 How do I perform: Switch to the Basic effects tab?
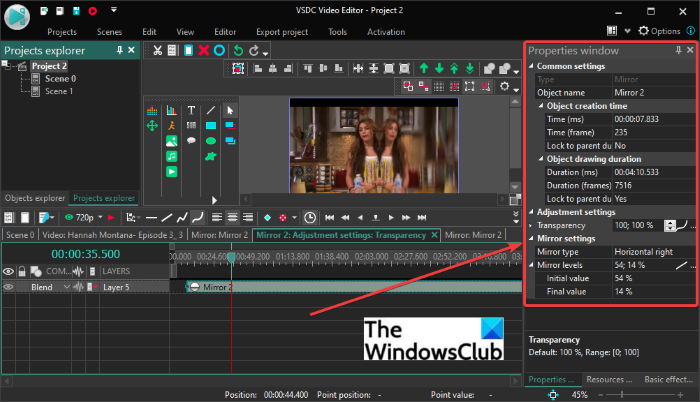[x=668, y=380]
